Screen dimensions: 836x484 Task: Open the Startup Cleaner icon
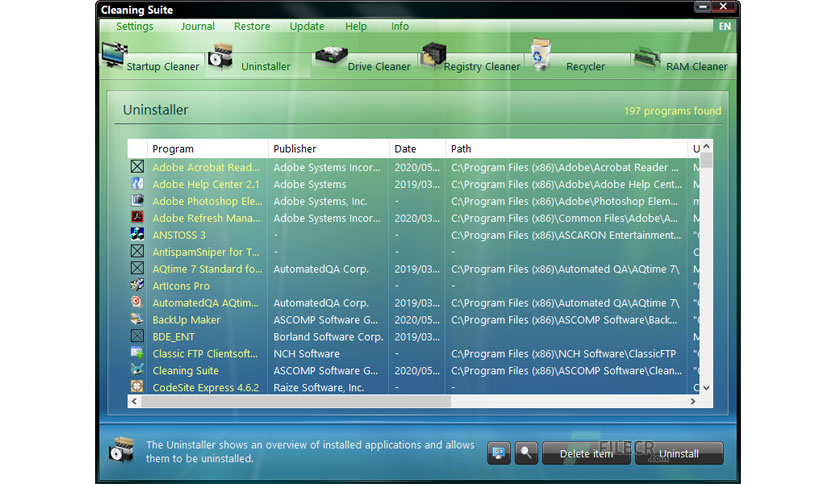[114, 54]
